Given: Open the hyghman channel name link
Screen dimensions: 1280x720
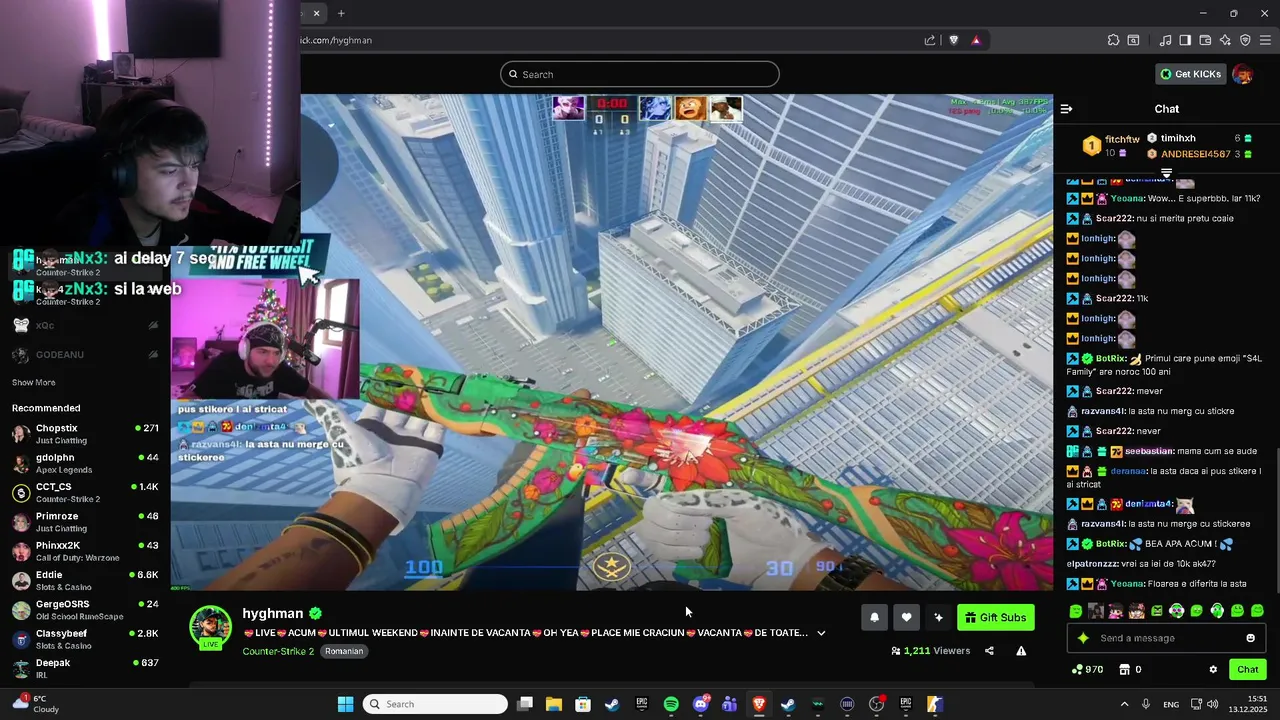Looking at the screenshot, I should pos(272,613).
